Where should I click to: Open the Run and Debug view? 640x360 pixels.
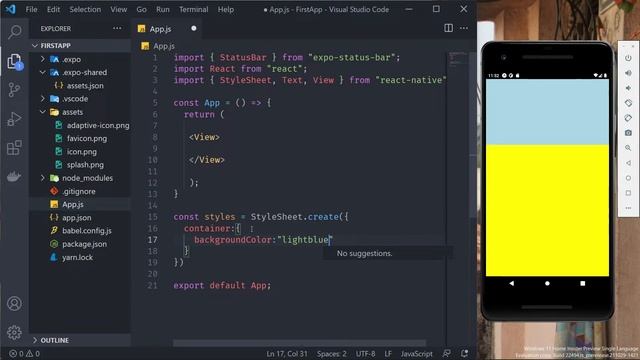click(x=14, y=119)
